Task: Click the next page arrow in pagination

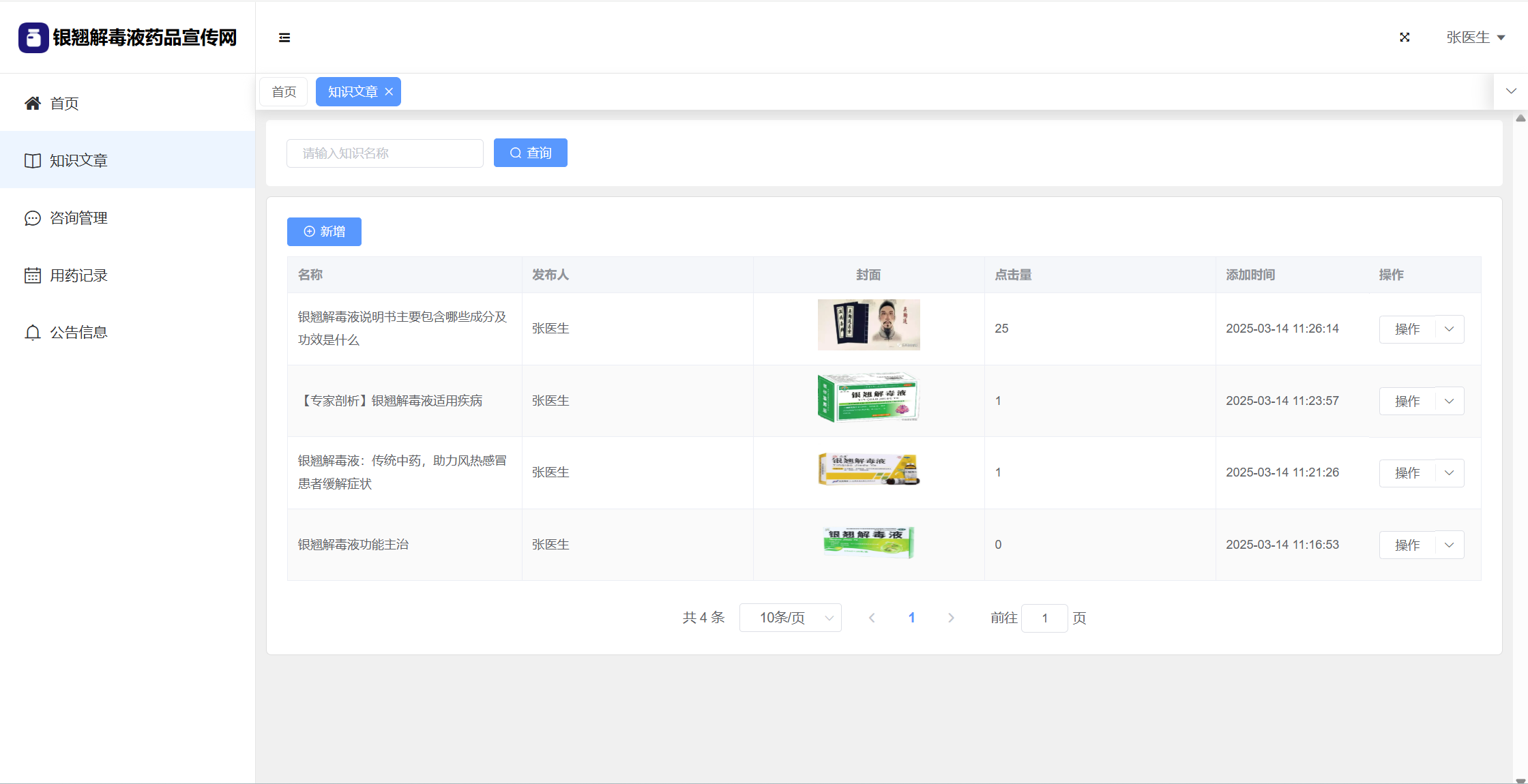Action: (951, 618)
